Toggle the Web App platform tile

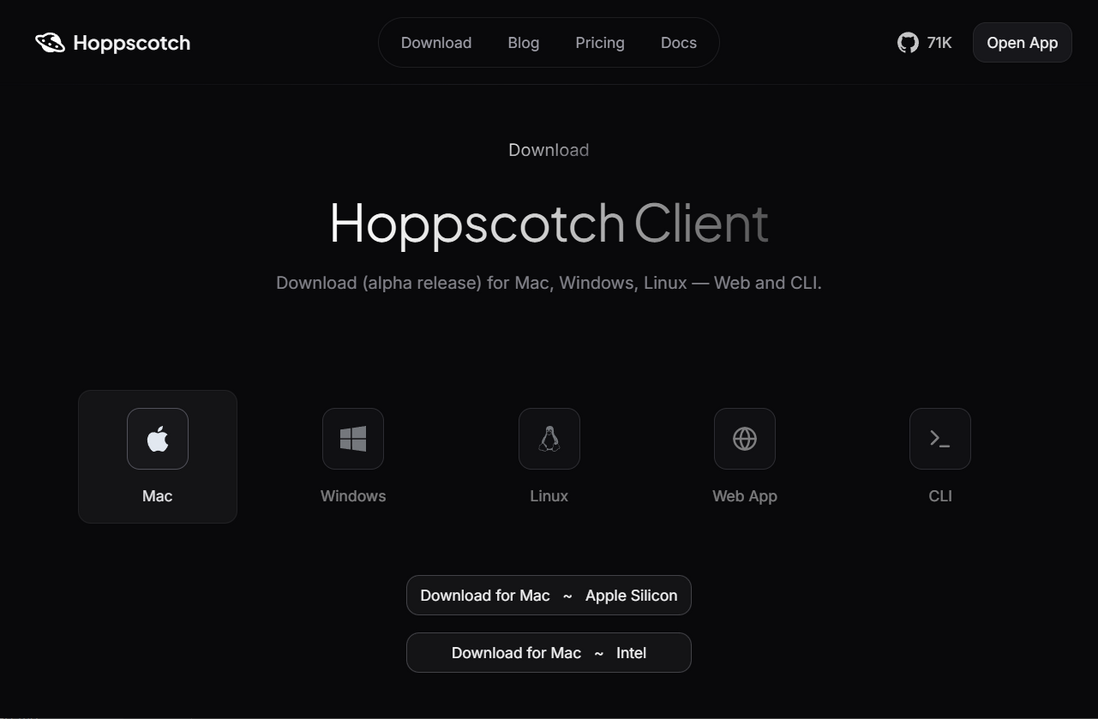click(x=744, y=456)
